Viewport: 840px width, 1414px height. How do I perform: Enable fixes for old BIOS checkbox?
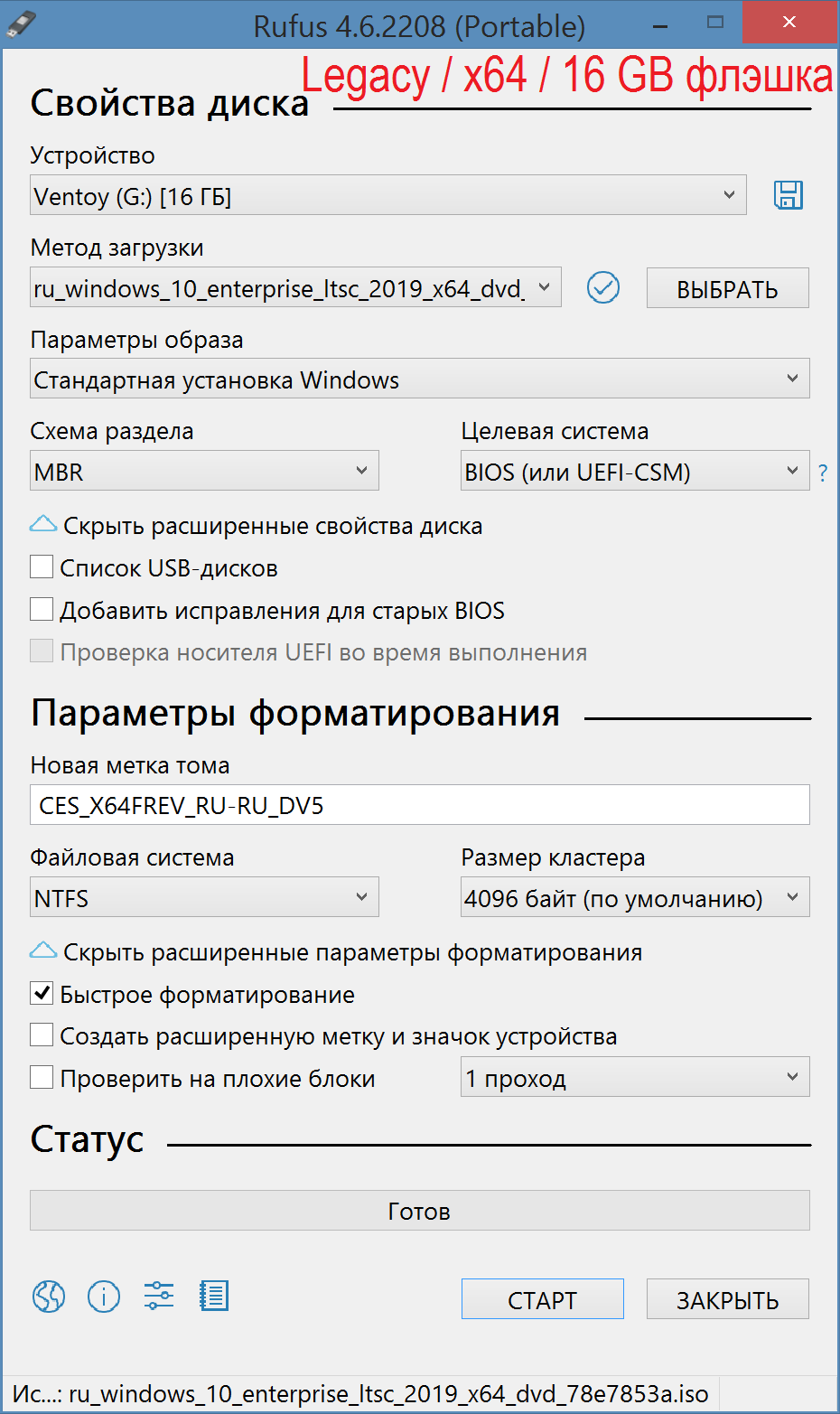pyautogui.click(x=42, y=610)
